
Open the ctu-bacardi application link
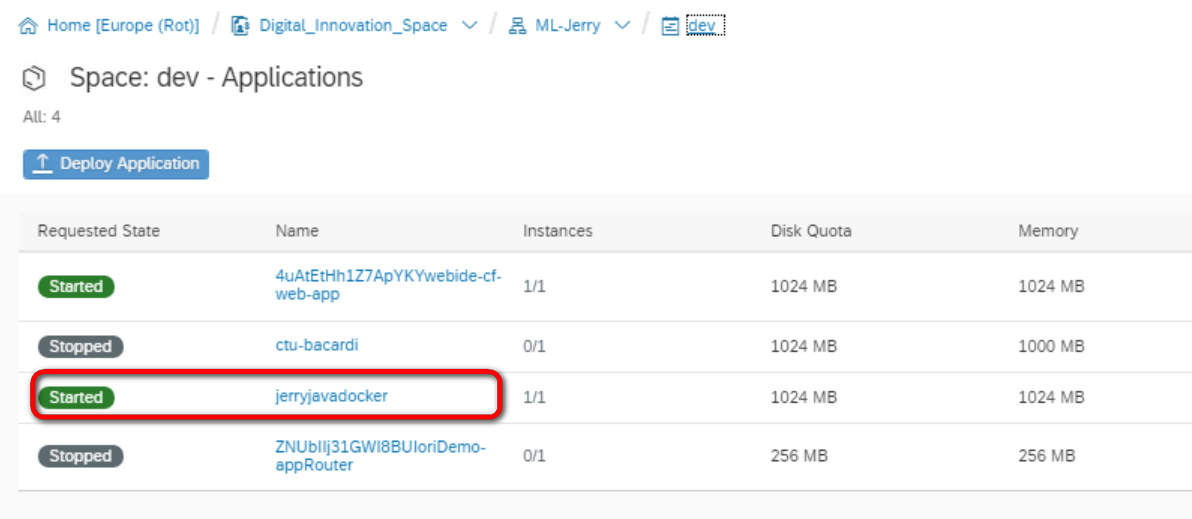point(316,345)
